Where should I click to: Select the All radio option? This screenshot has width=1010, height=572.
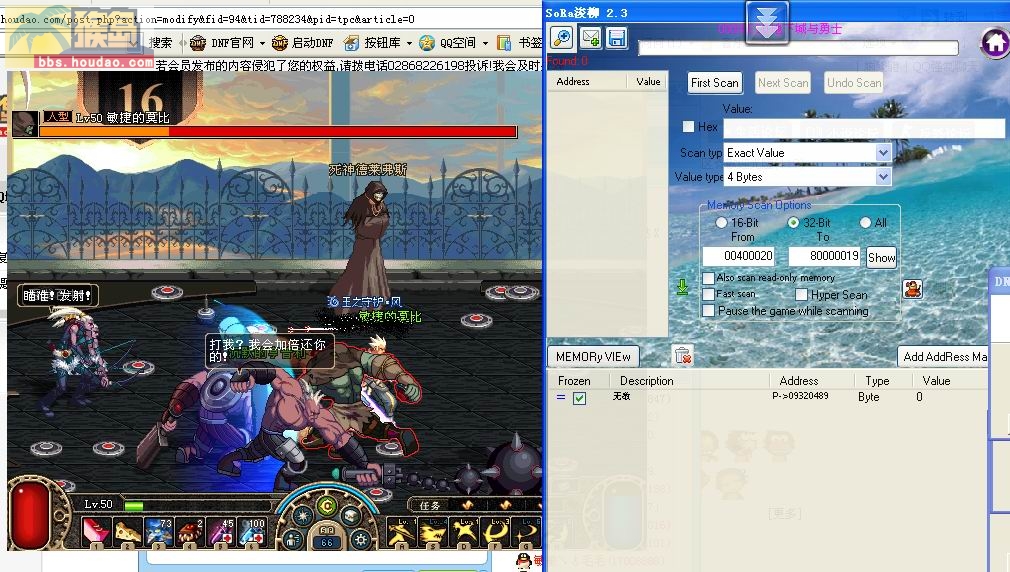point(865,222)
